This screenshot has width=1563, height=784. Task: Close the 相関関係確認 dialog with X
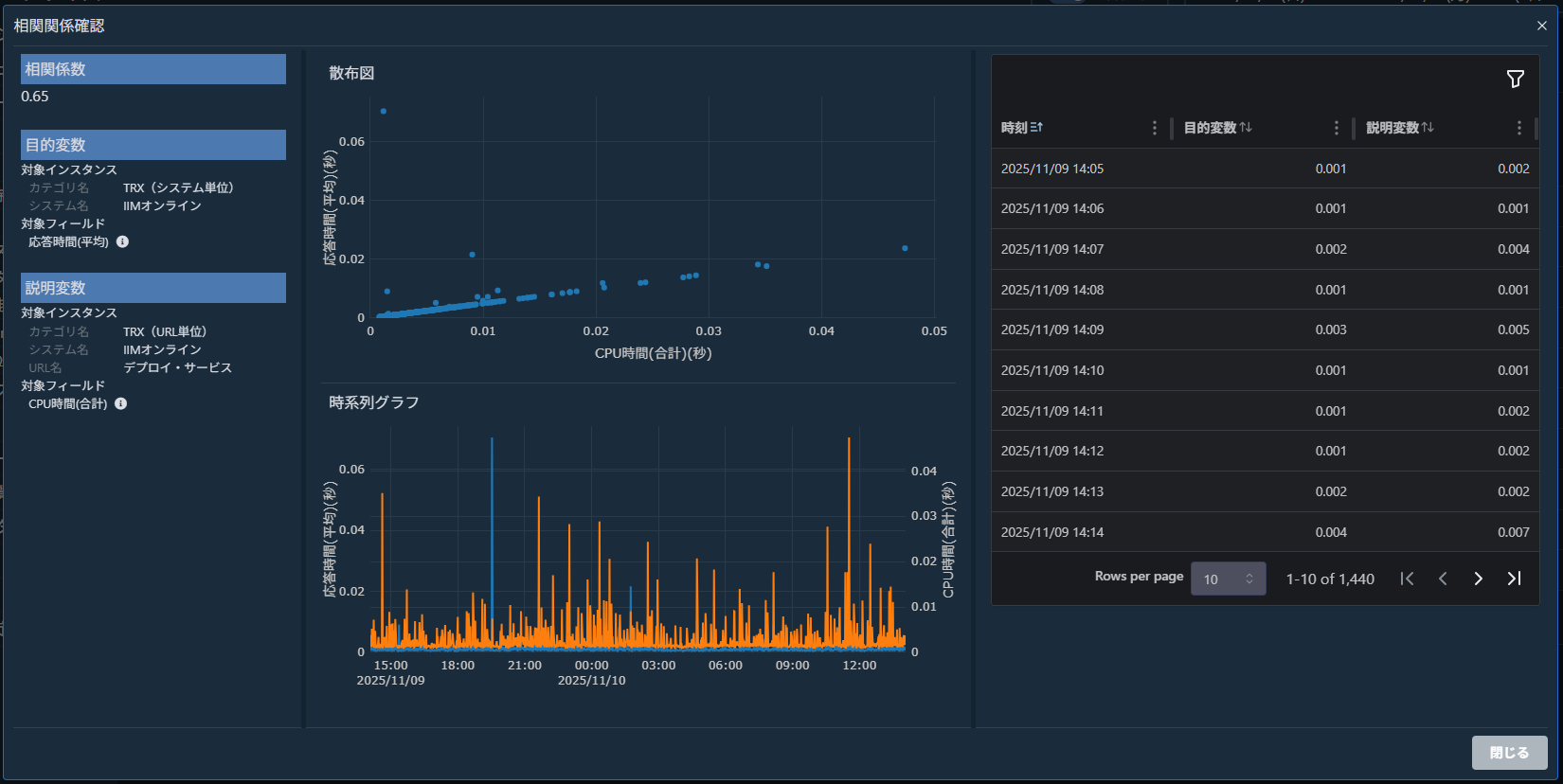[x=1541, y=26]
